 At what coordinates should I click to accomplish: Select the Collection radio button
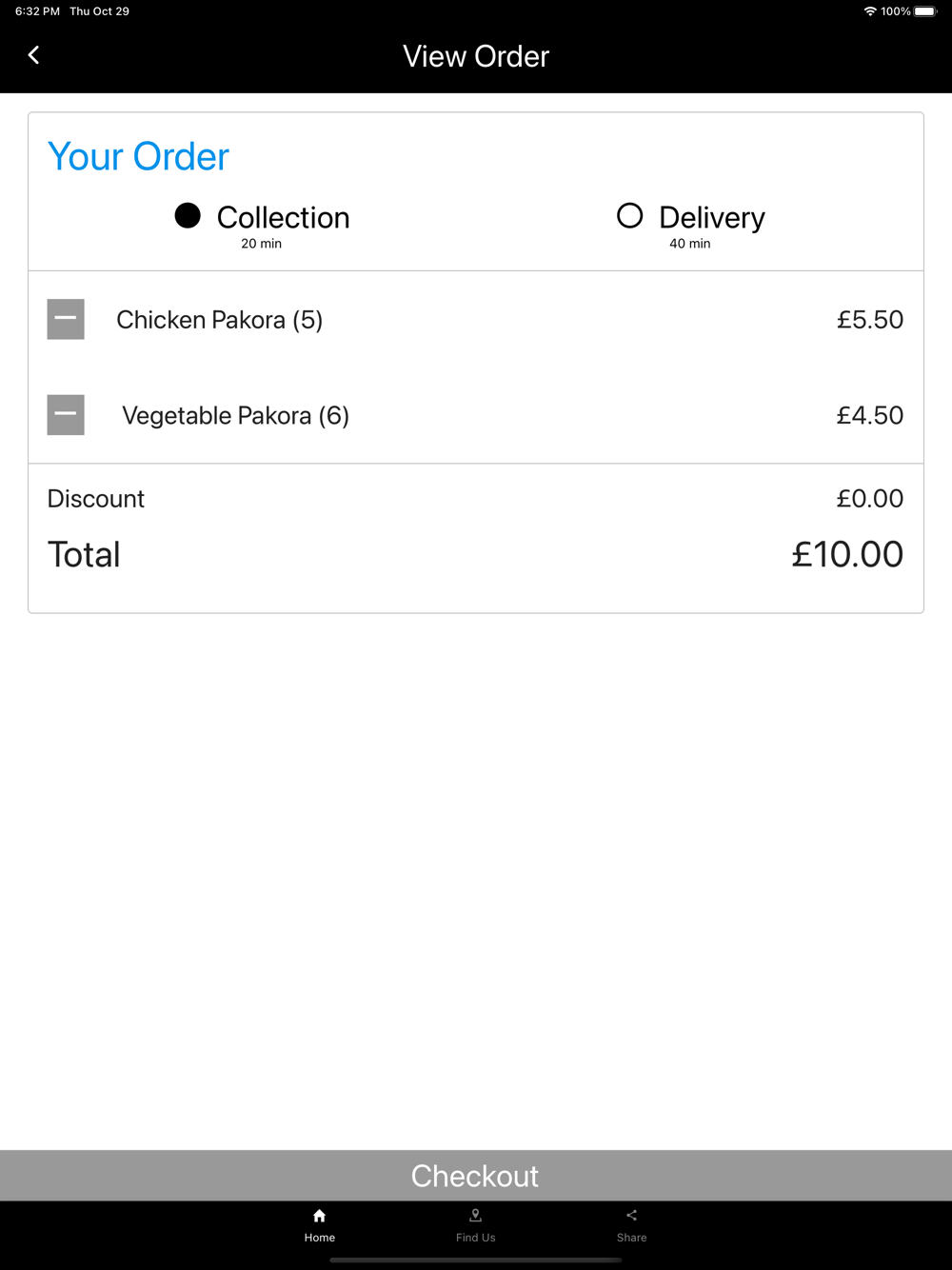tap(188, 216)
